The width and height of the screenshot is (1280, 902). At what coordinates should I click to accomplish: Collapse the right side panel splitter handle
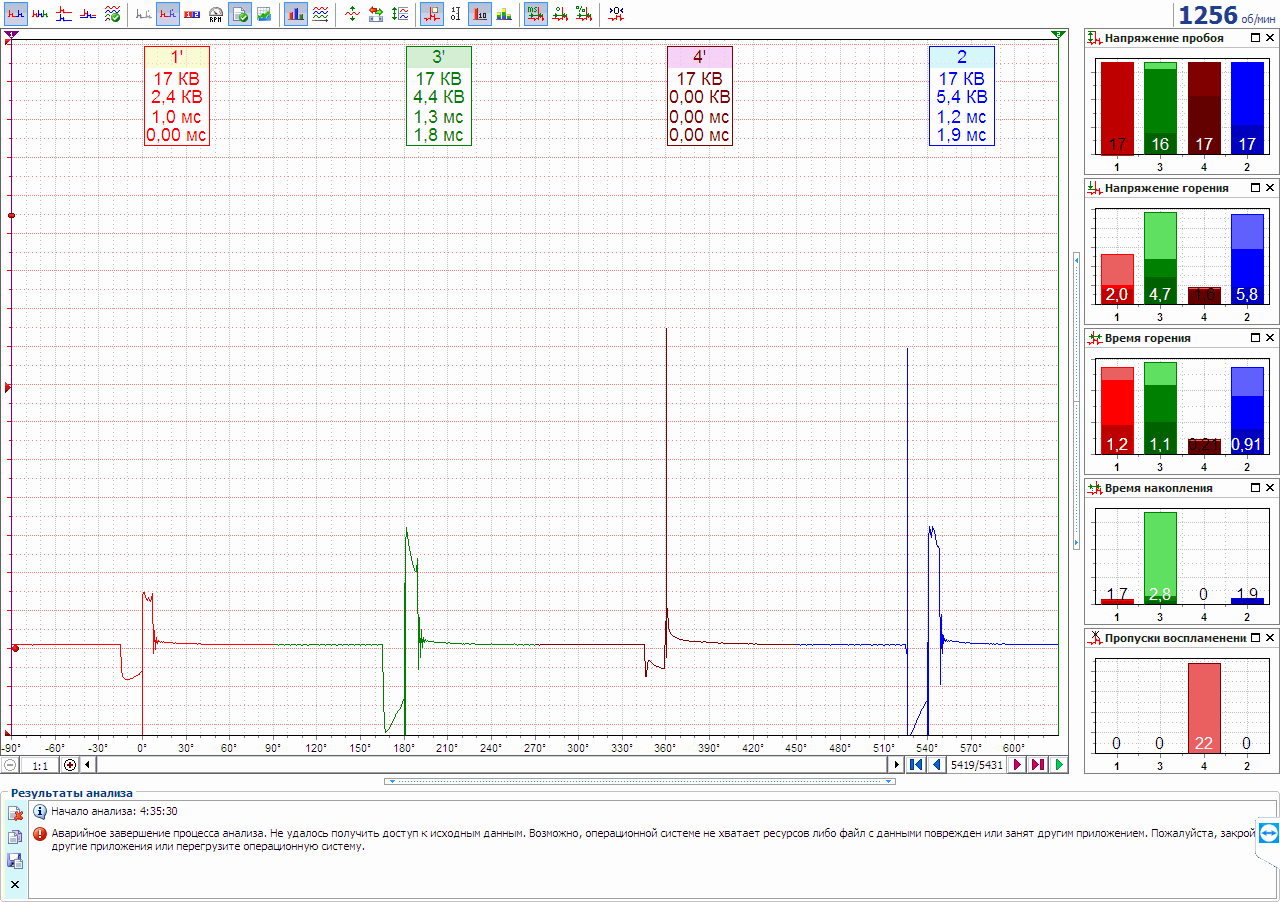[x=1076, y=400]
